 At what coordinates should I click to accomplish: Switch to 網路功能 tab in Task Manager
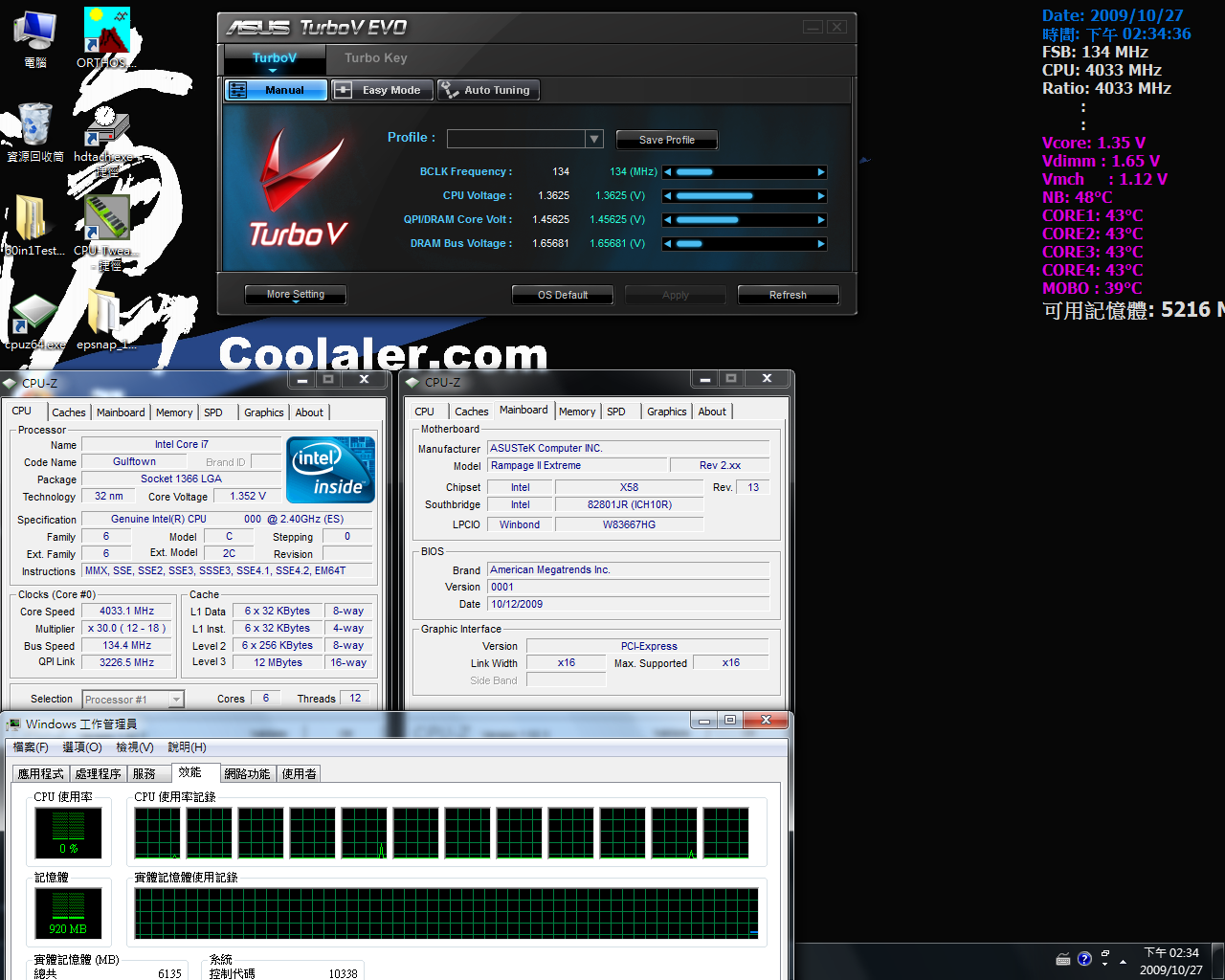coord(248,773)
